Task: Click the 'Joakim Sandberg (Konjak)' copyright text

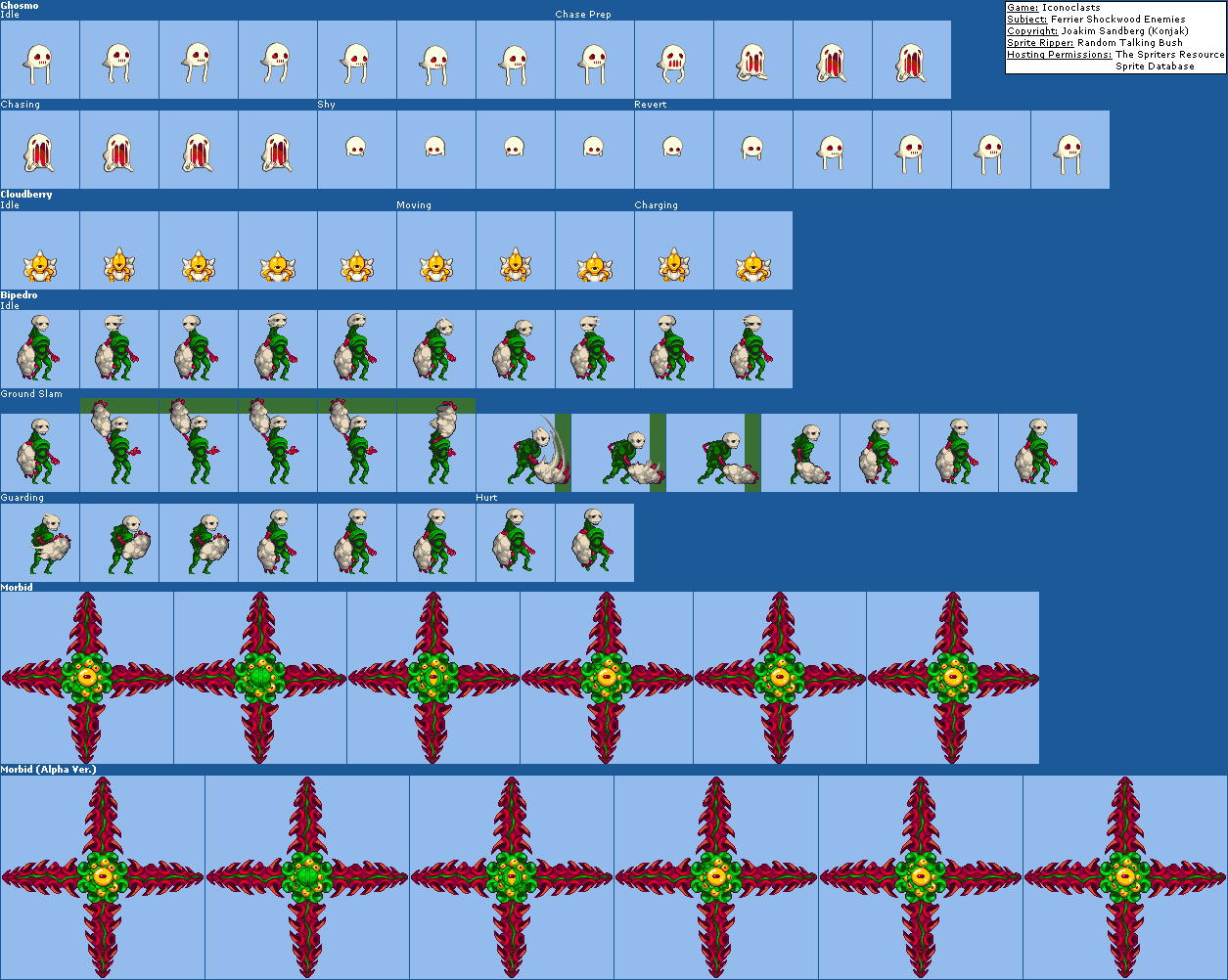Action: coord(1125,31)
